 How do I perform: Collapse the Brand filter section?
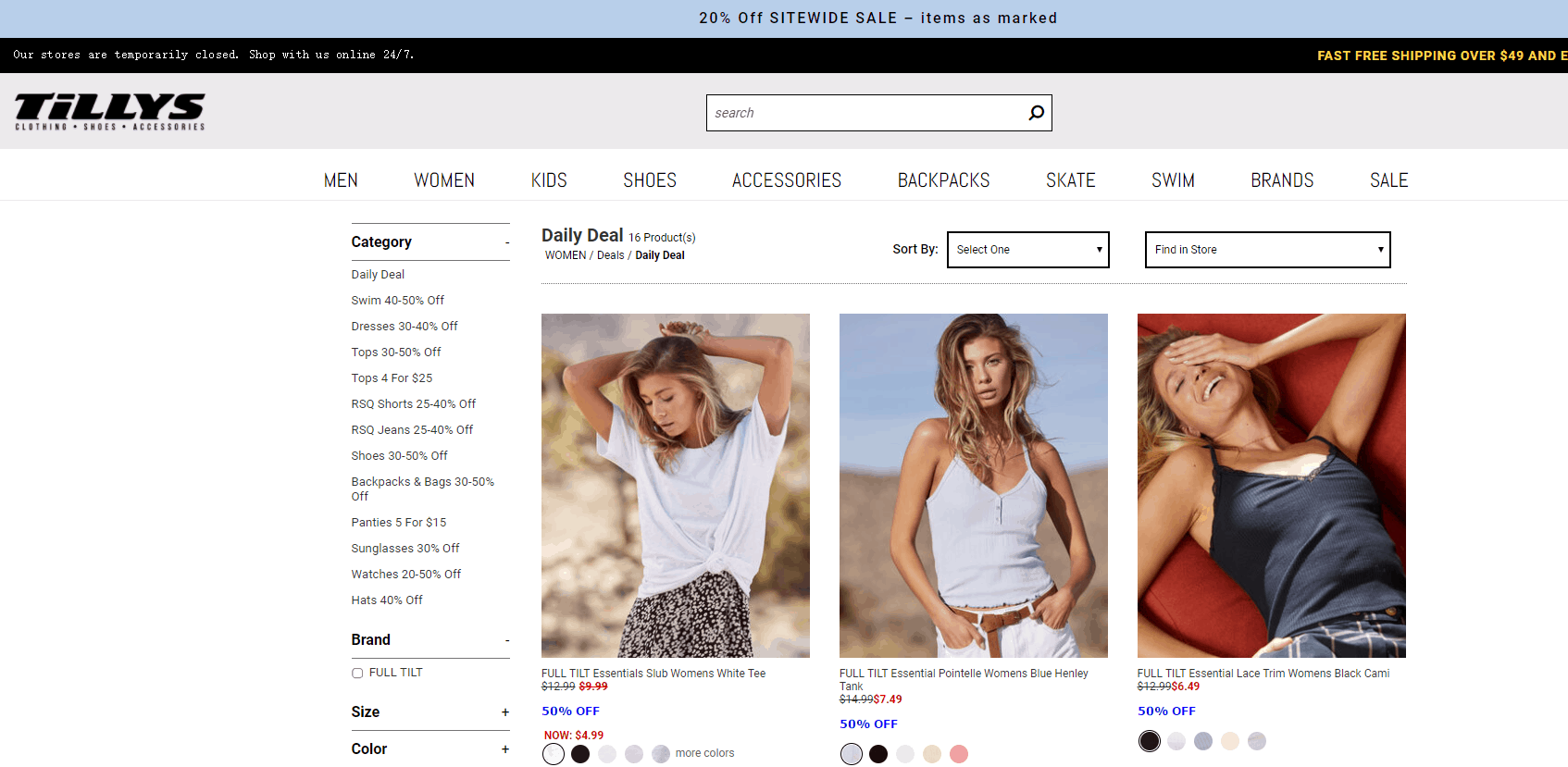coord(507,640)
